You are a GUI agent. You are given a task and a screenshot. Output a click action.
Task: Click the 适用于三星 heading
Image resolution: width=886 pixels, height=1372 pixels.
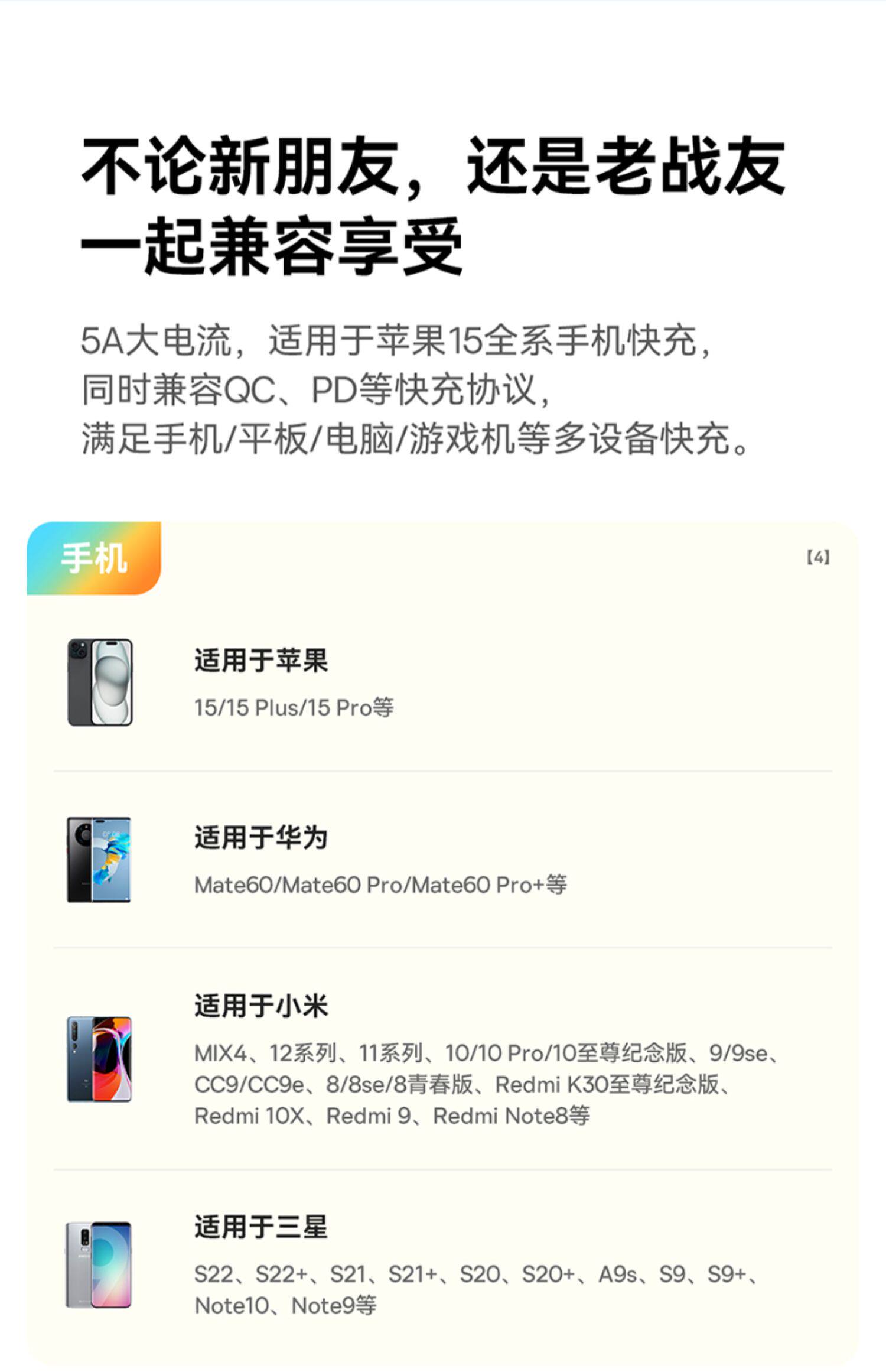[x=261, y=1227]
